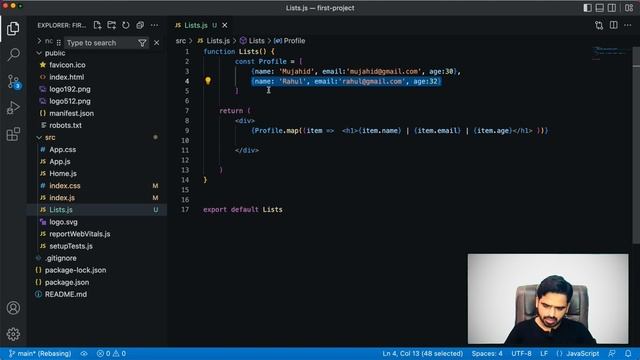Select the Lists.js editor tab

(x=196, y=25)
